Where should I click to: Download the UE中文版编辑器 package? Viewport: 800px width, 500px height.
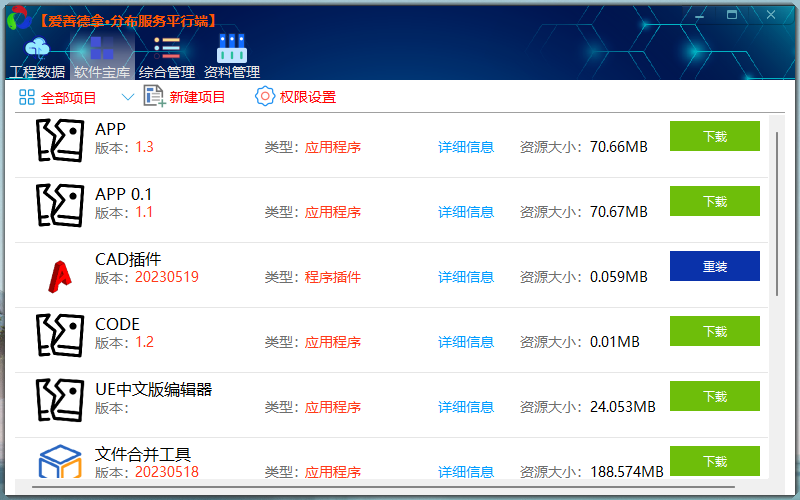(714, 396)
